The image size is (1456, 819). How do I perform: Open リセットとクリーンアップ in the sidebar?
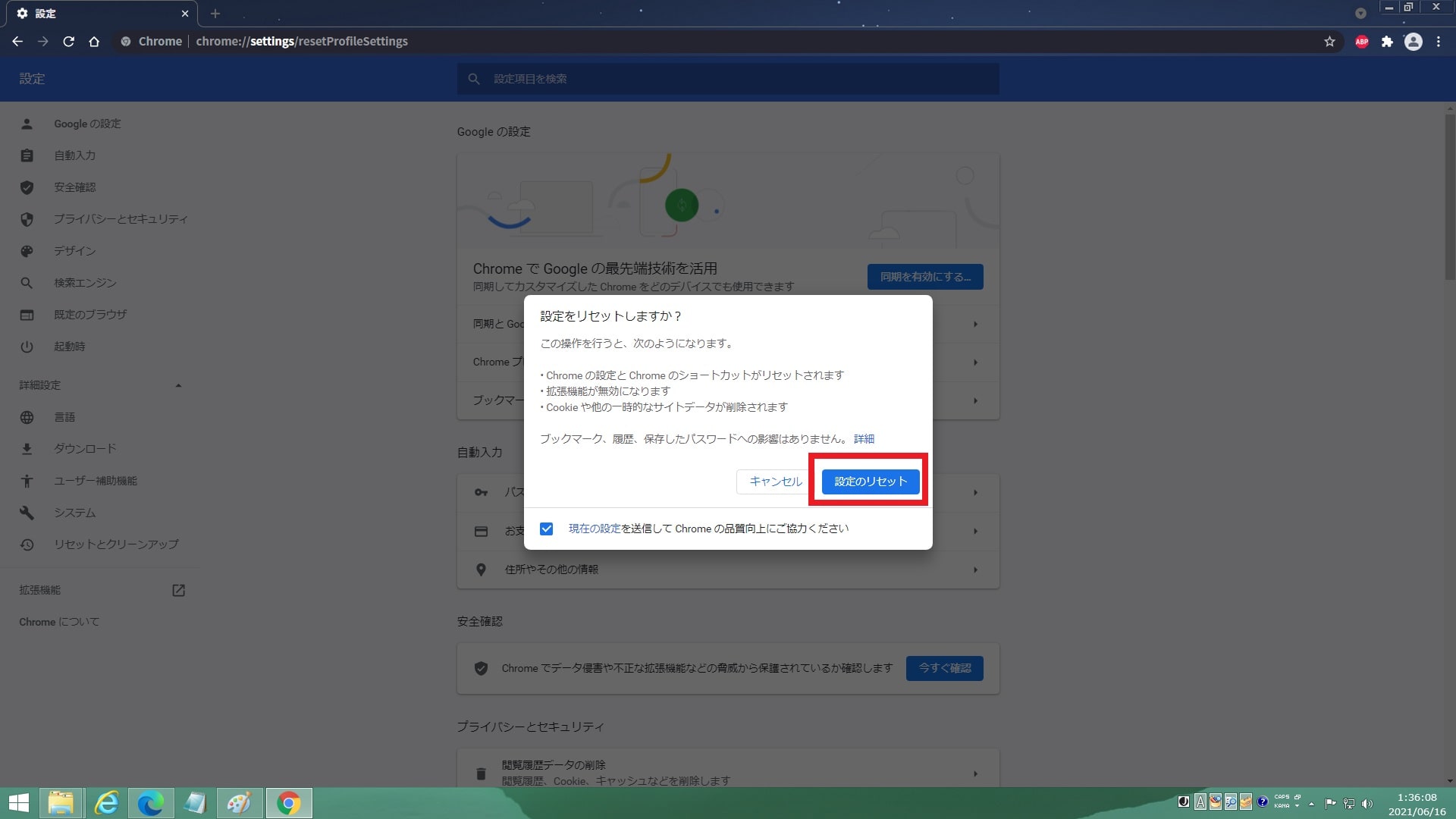click(x=116, y=544)
